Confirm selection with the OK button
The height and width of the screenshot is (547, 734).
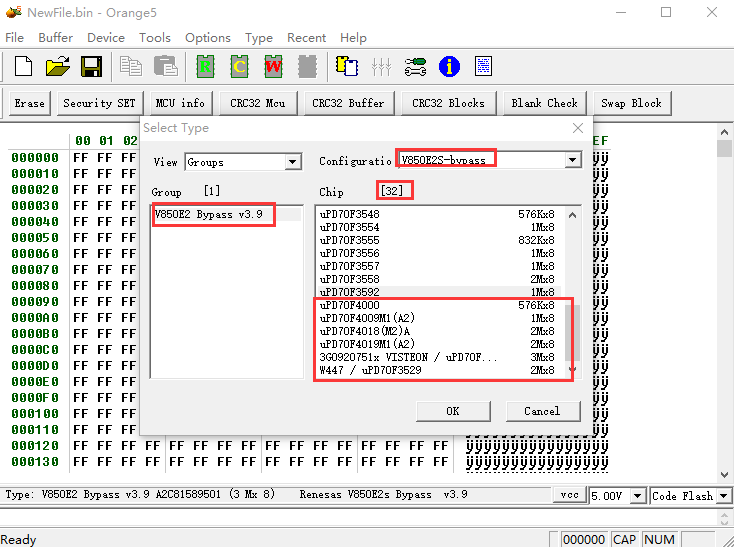453,411
